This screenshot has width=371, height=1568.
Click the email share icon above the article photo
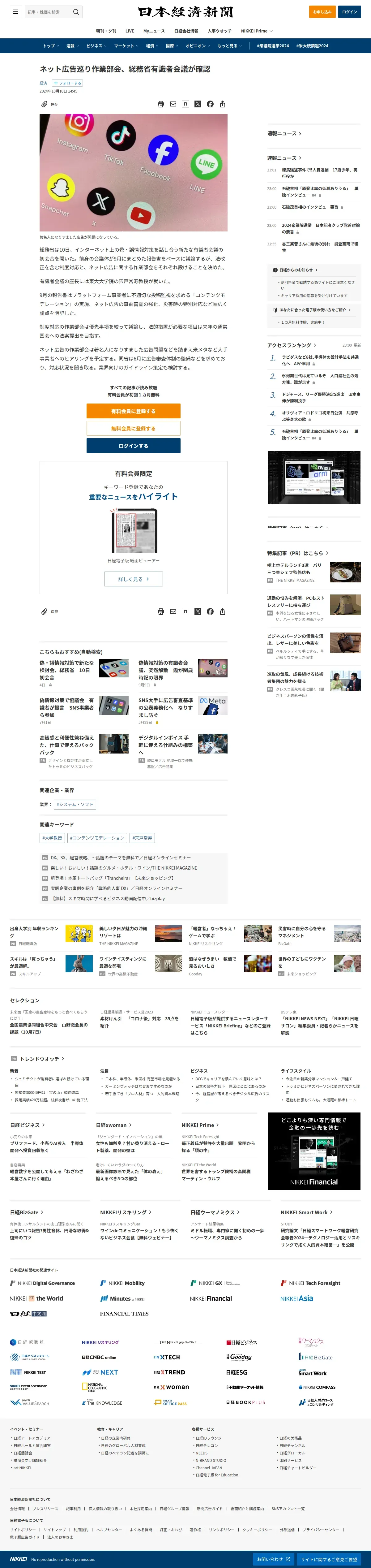tap(173, 104)
